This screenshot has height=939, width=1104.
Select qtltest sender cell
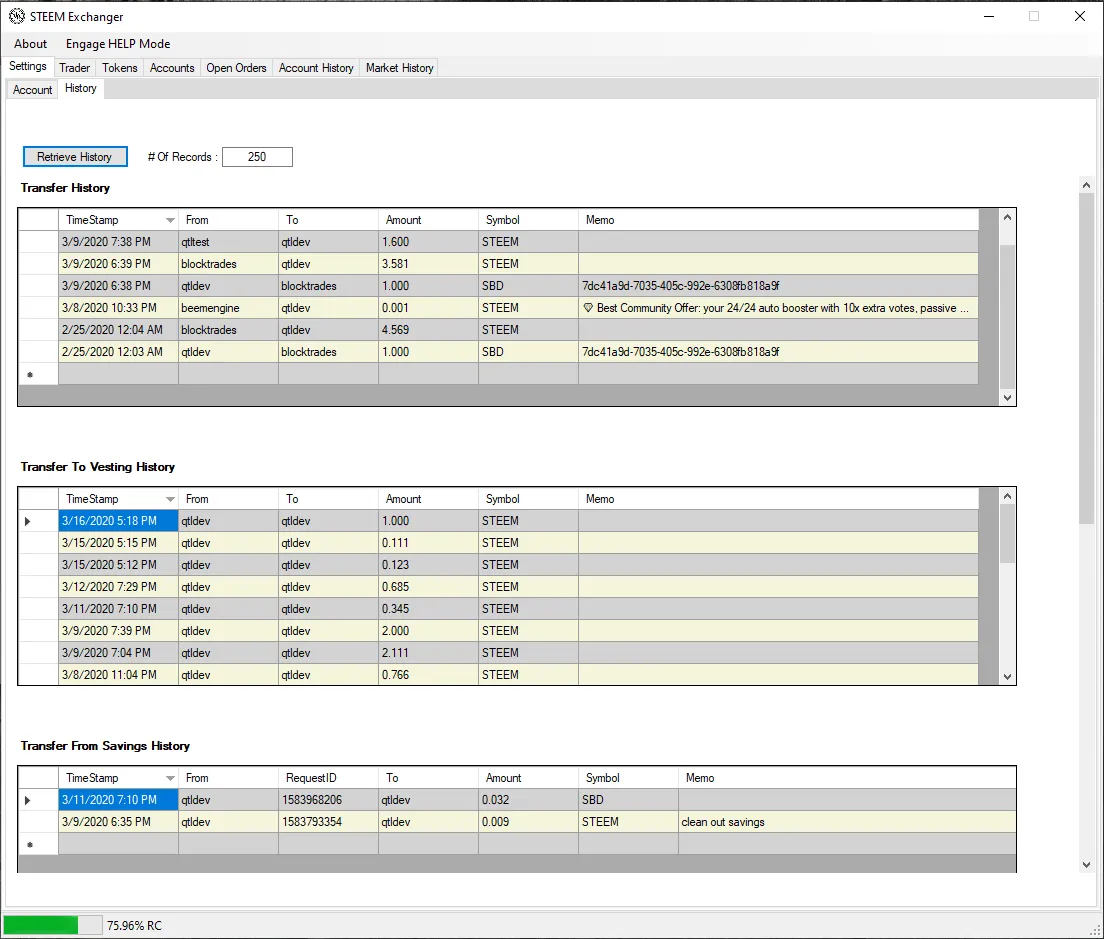coord(228,241)
